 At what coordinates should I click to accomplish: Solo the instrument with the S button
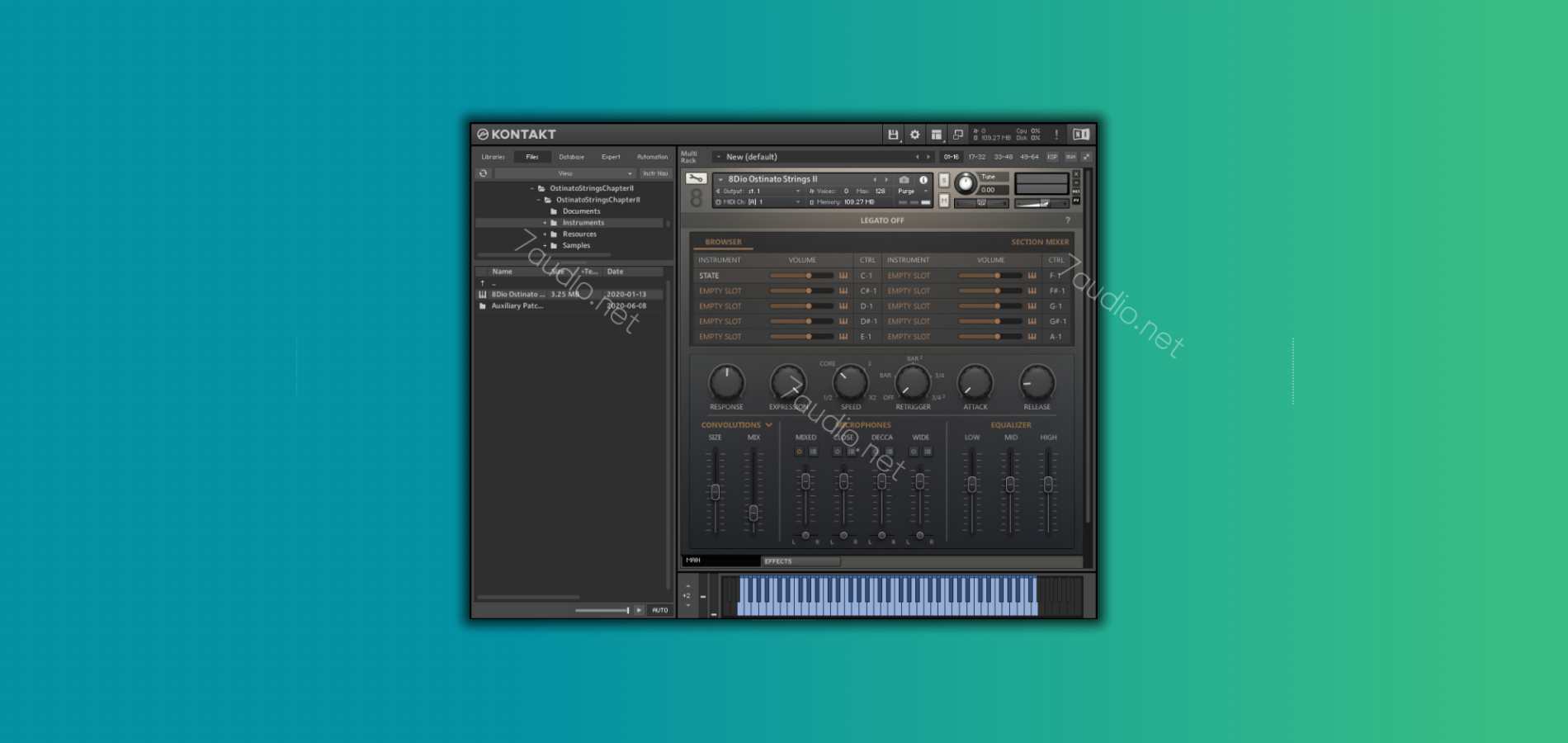(943, 180)
